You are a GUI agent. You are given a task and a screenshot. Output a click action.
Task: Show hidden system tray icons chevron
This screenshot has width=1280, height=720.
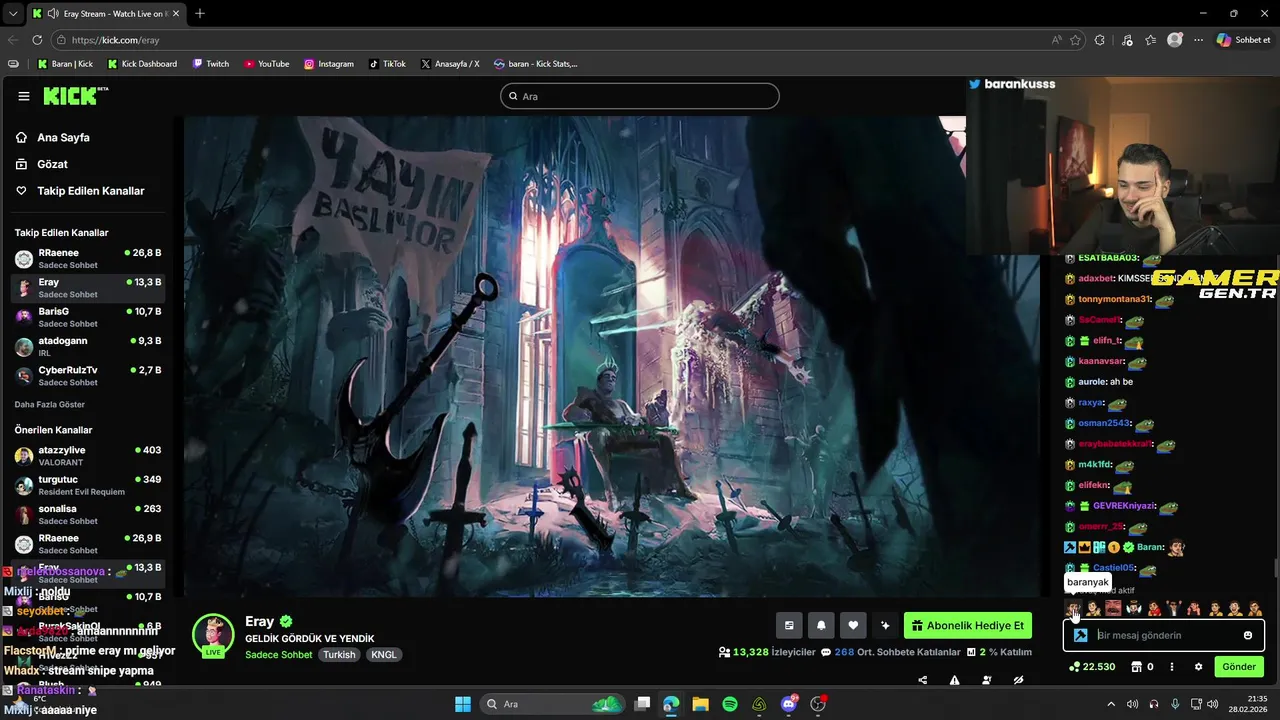[x=1111, y=704]
